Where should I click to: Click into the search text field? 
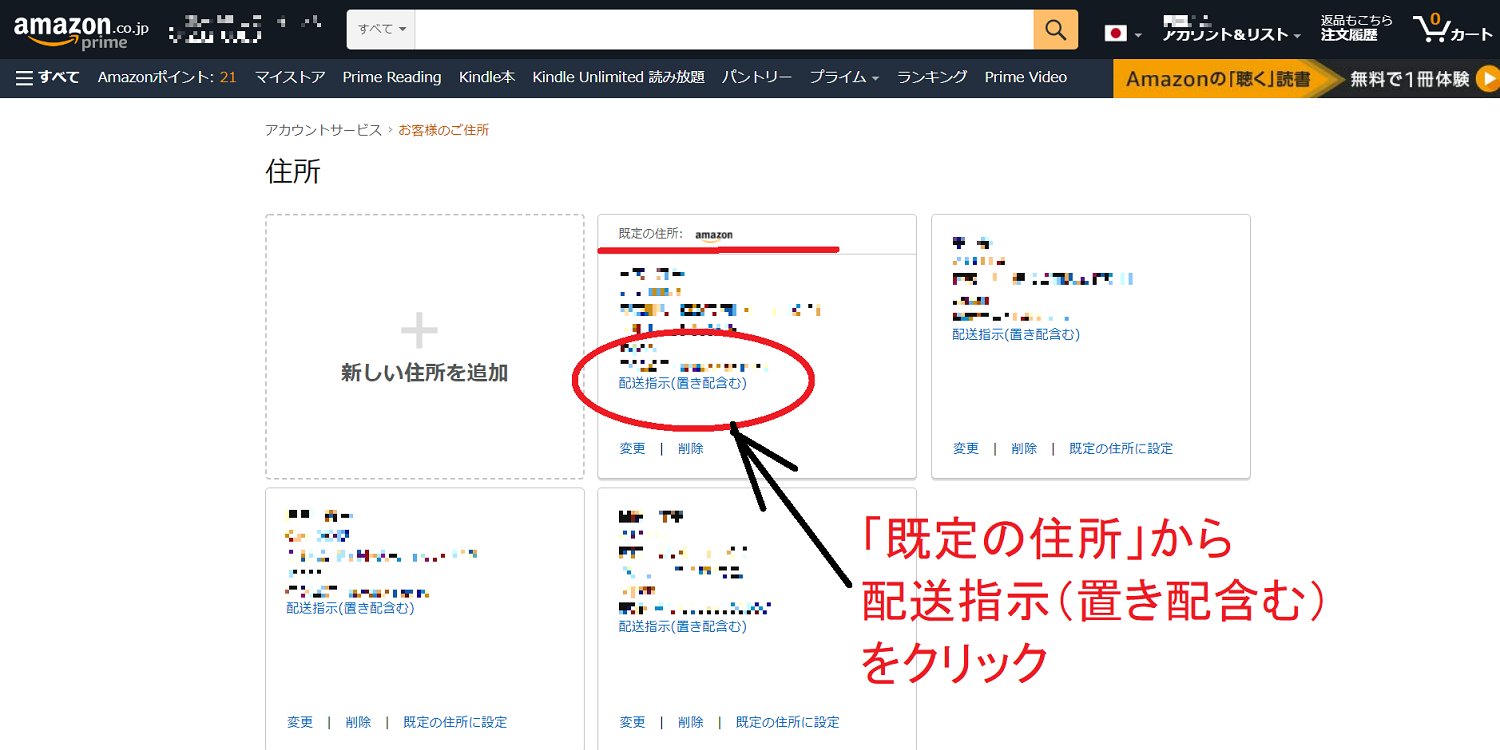click(x=724, y=30)
